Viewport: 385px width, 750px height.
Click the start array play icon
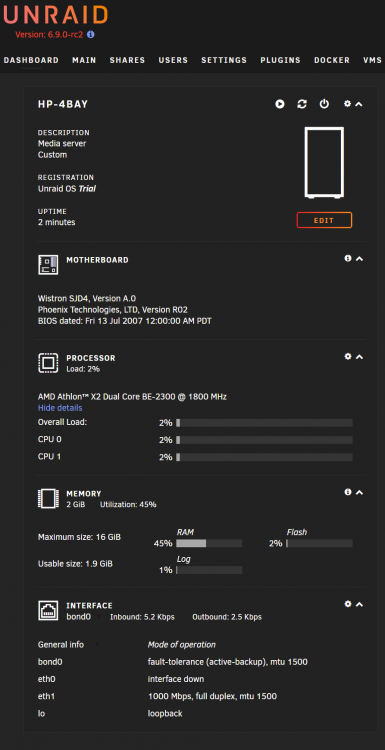[x=280, y=104]
